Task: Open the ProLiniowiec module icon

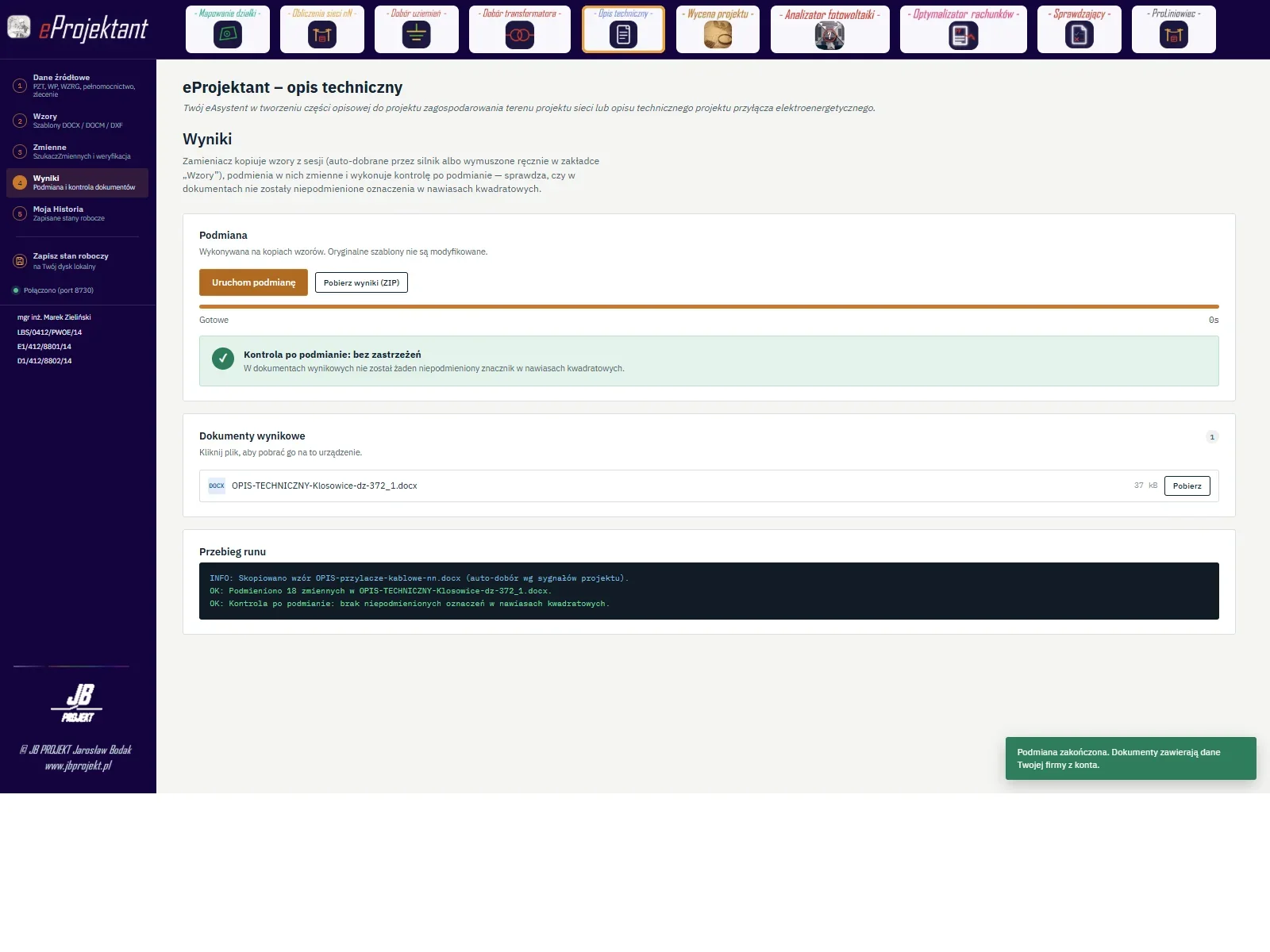Action: point(1174,34)
